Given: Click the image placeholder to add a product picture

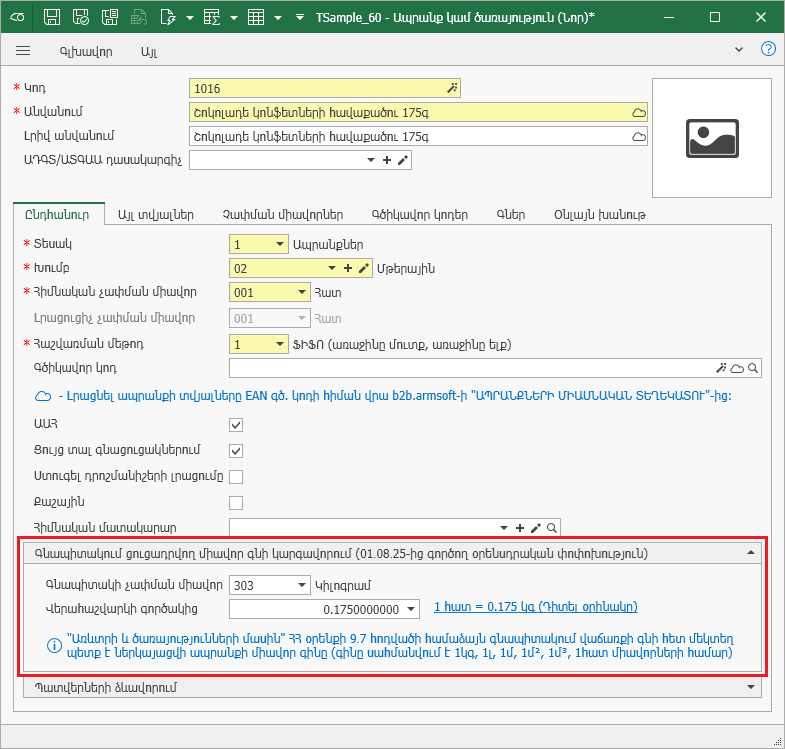Looking at the screenshot, I should [x=711, y=138].
